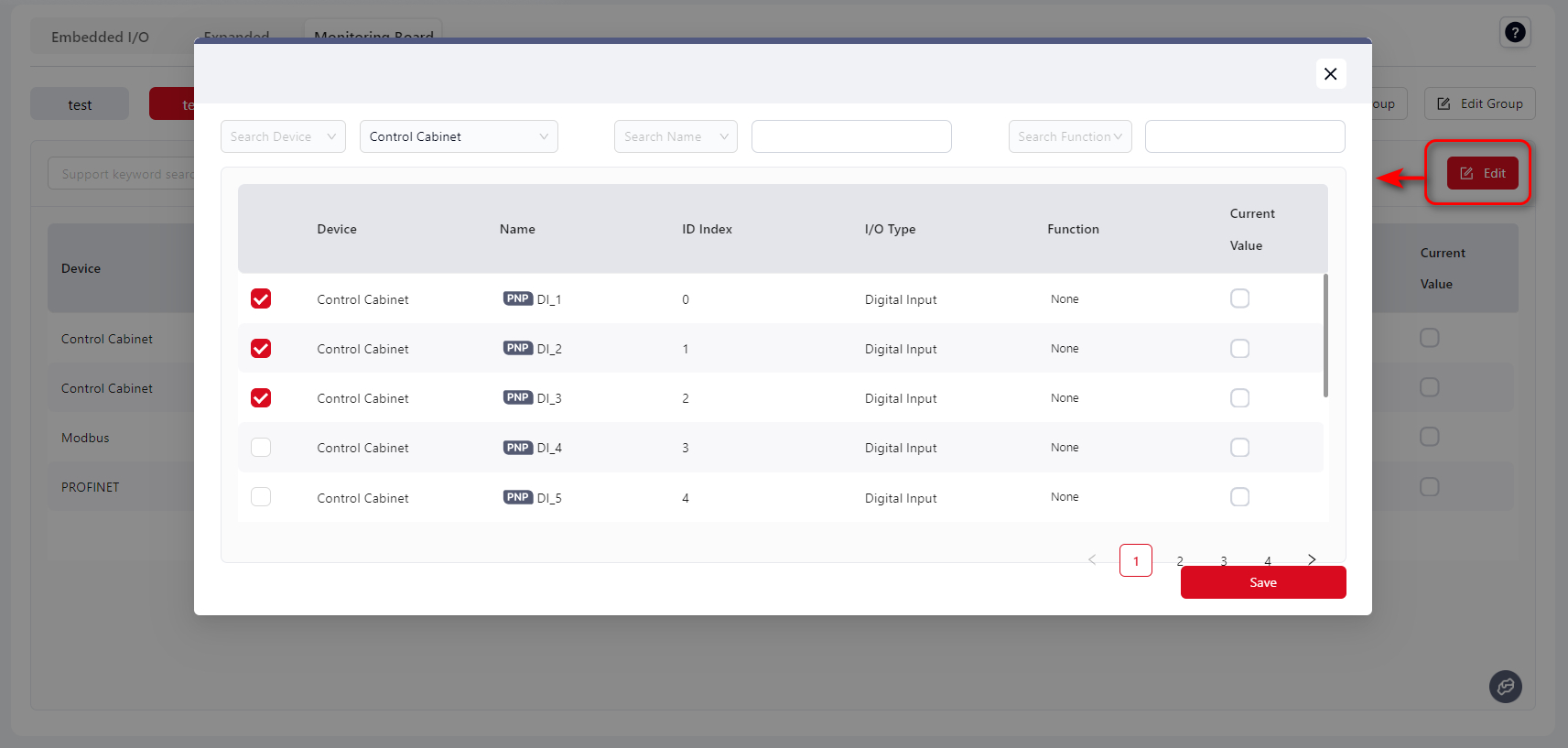Screen dimensions: 1568x748
Task: Toggle Current Value checkbox for DI_2
Action: click(1239, 349)
